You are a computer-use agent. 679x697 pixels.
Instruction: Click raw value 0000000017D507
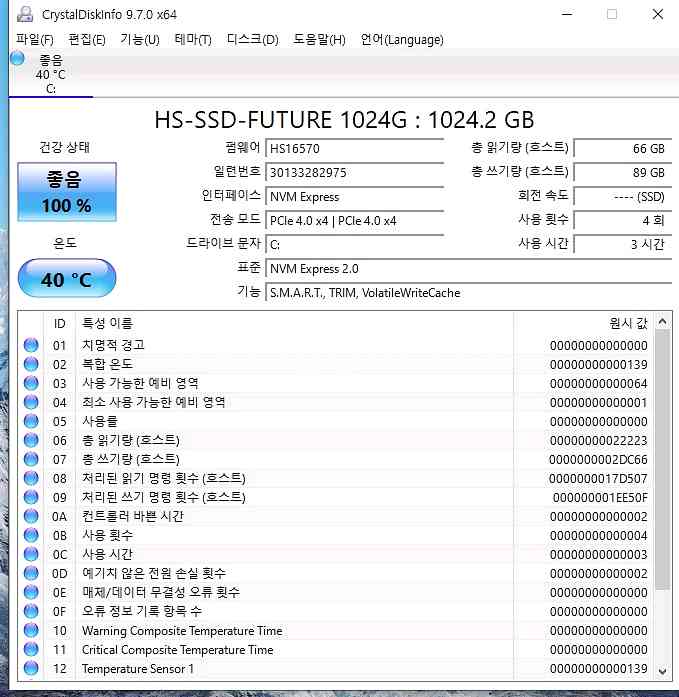point(598,478)
